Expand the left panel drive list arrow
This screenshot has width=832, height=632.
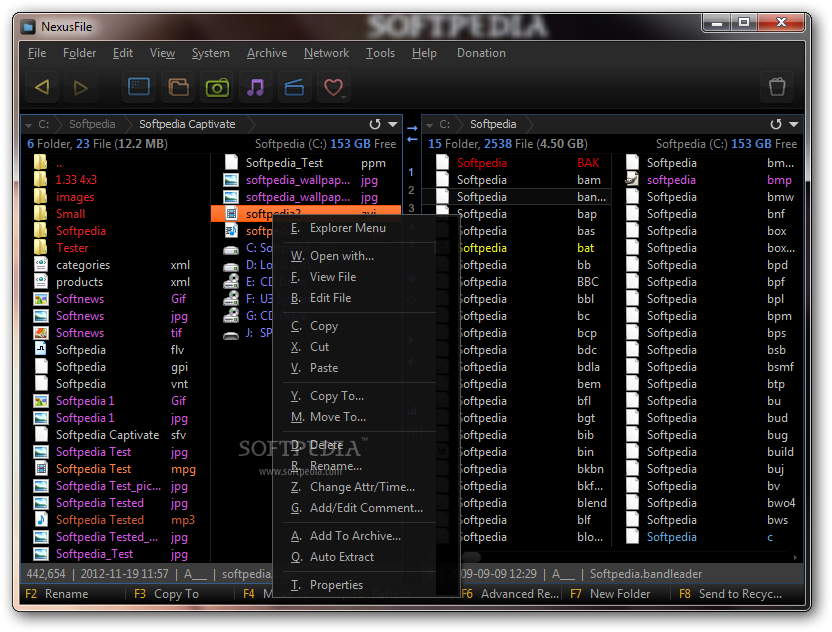point(28,125)
